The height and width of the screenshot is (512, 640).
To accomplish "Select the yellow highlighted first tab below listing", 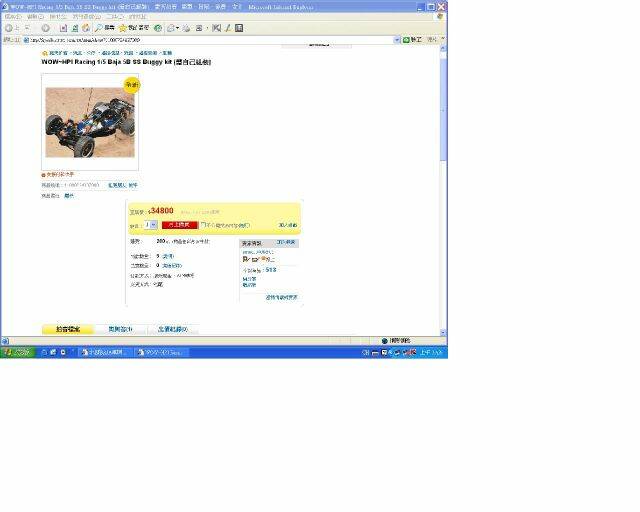I will [68, 329].
